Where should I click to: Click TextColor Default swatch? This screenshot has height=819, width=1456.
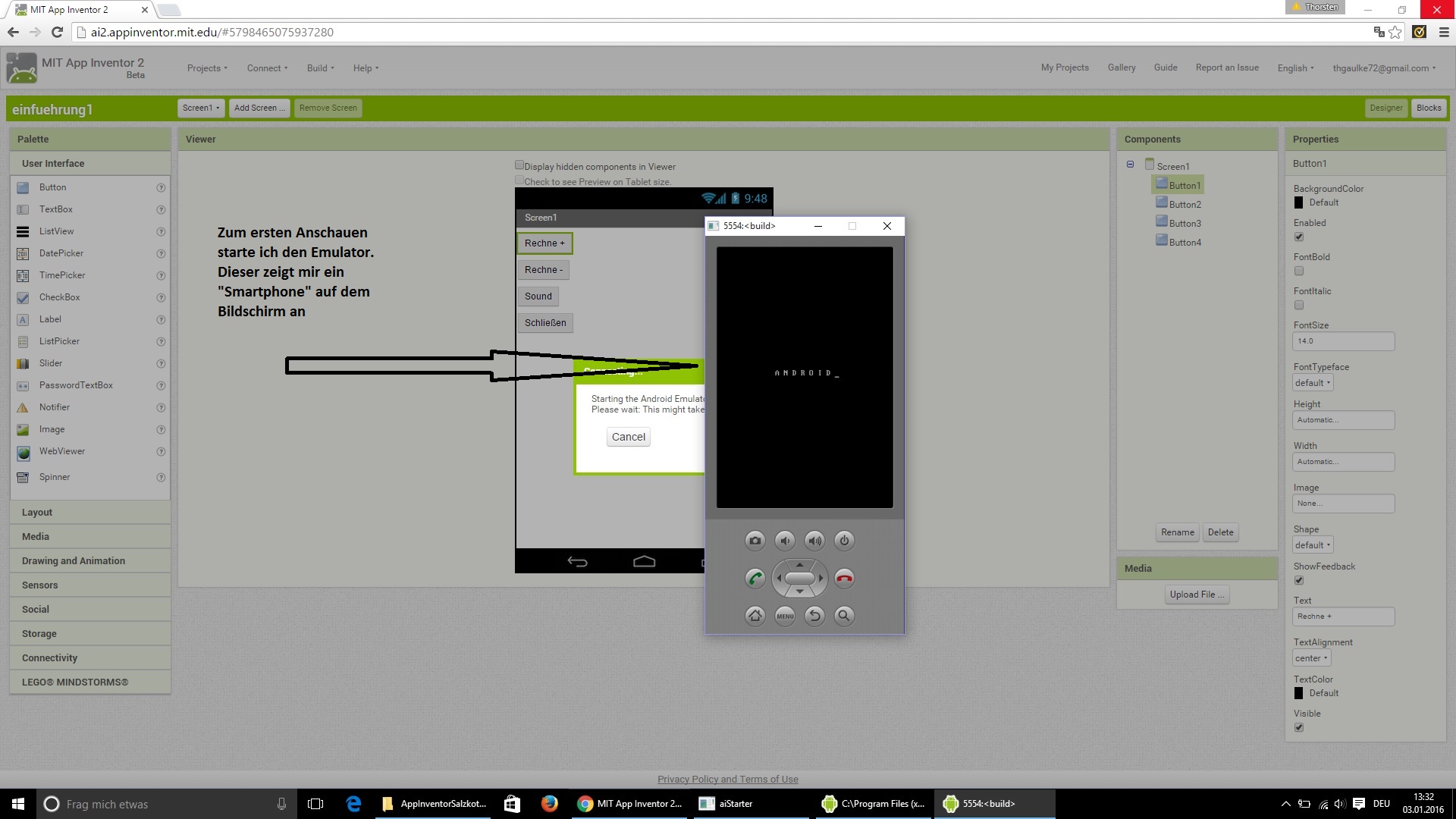click(x=1298, y=693)
